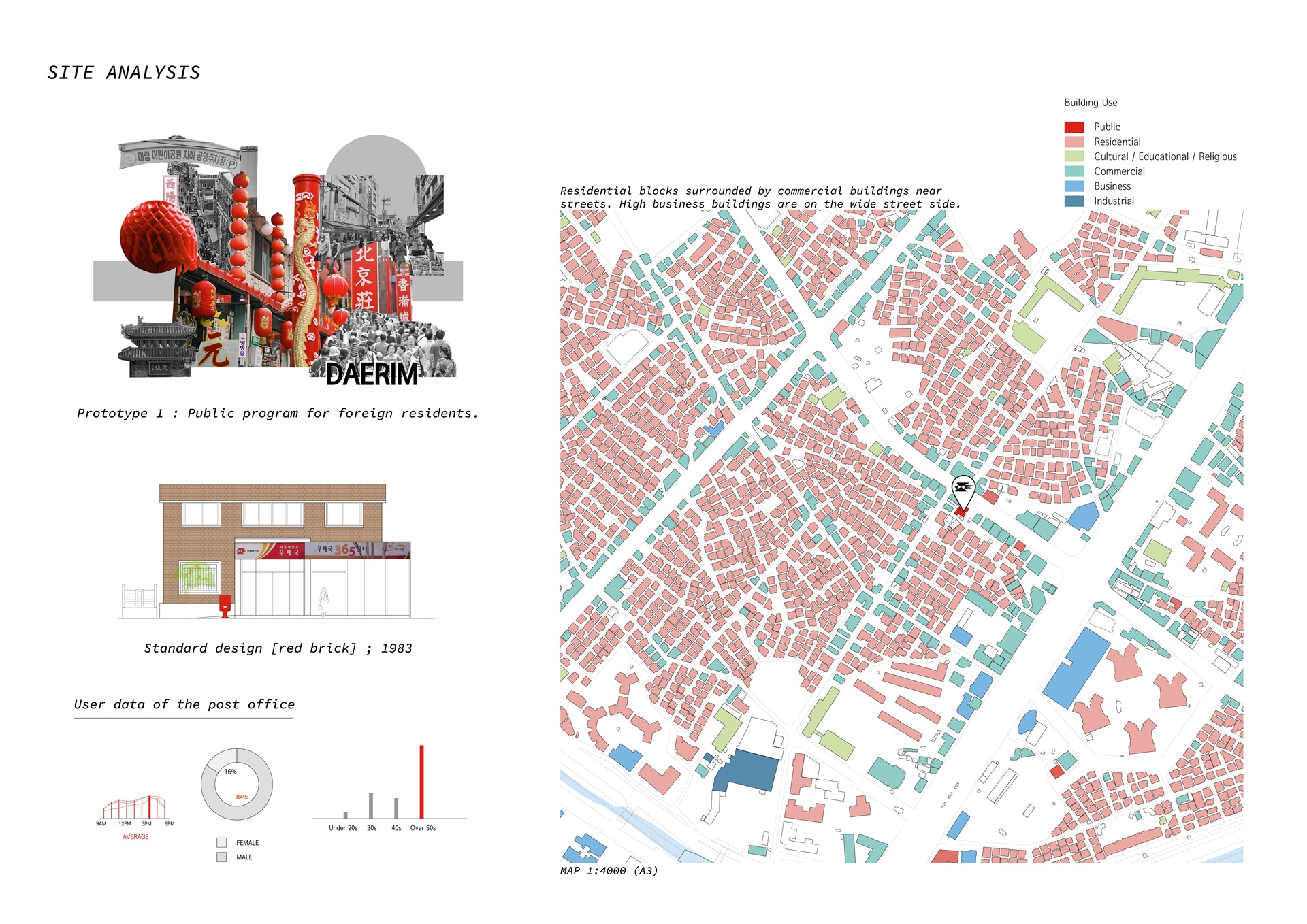Click the AVERAGE hourly usage chart
1307x924 pixels.
click(x=135, y=808)
